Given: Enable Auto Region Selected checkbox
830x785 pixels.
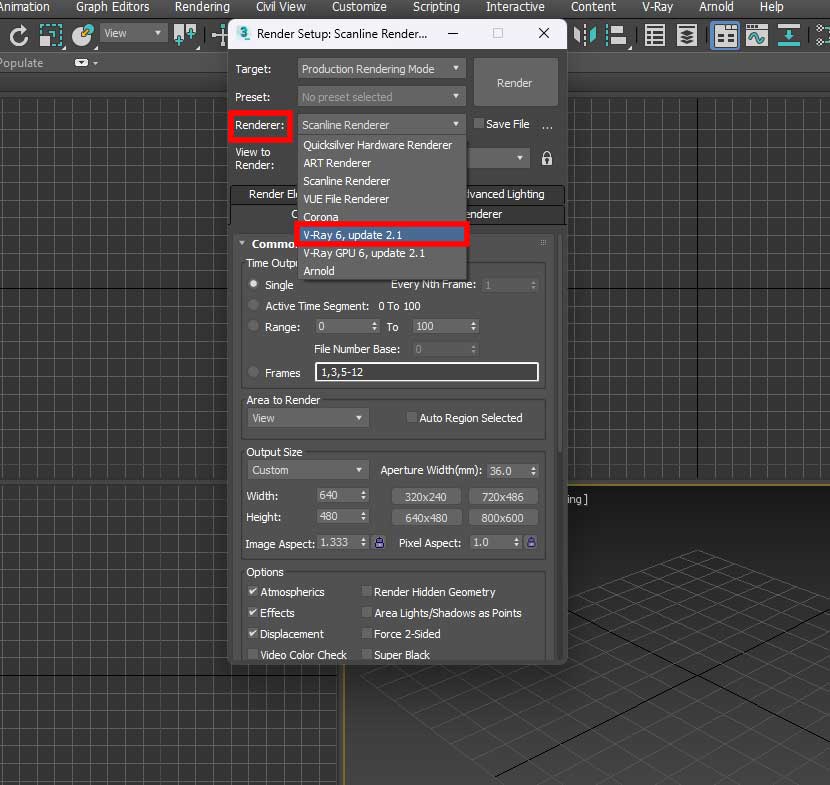Looking at the screenshot, I should point(411,417).
